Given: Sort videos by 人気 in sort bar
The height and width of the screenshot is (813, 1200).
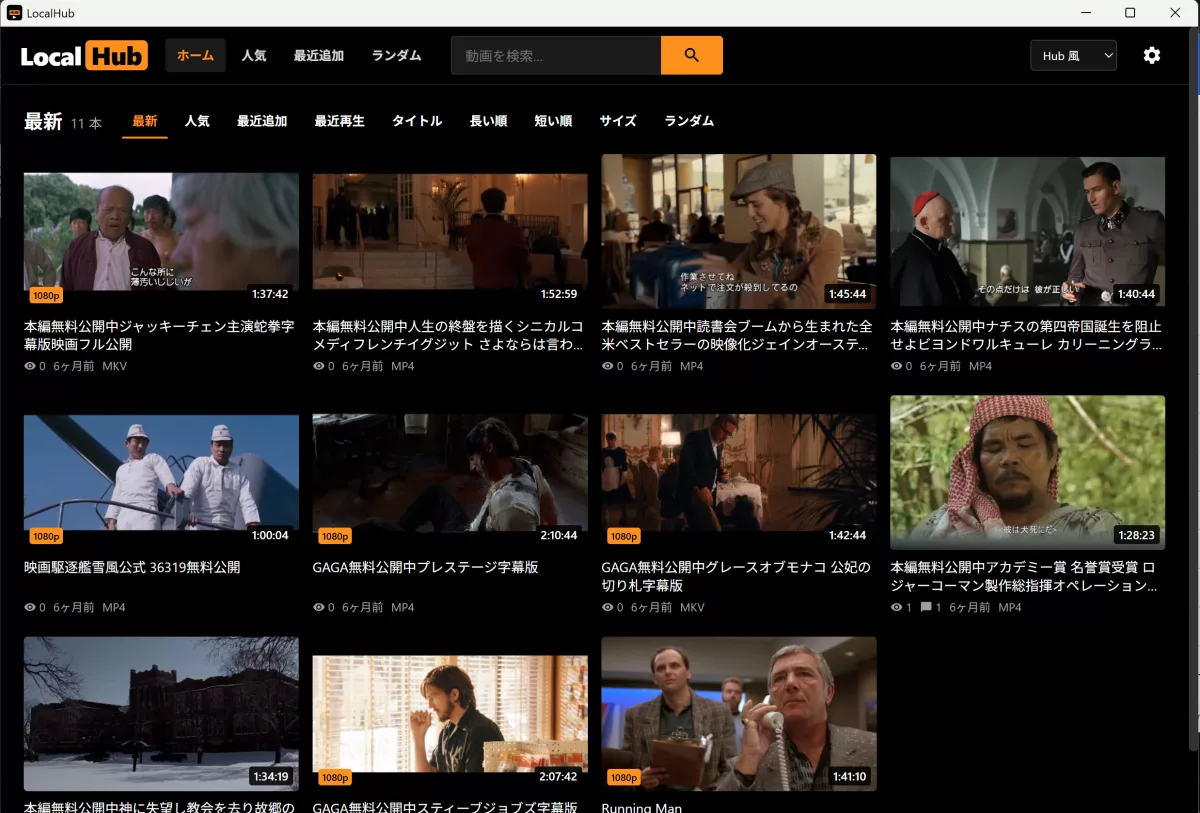Looking at the screenshot, I should (197, 121).
